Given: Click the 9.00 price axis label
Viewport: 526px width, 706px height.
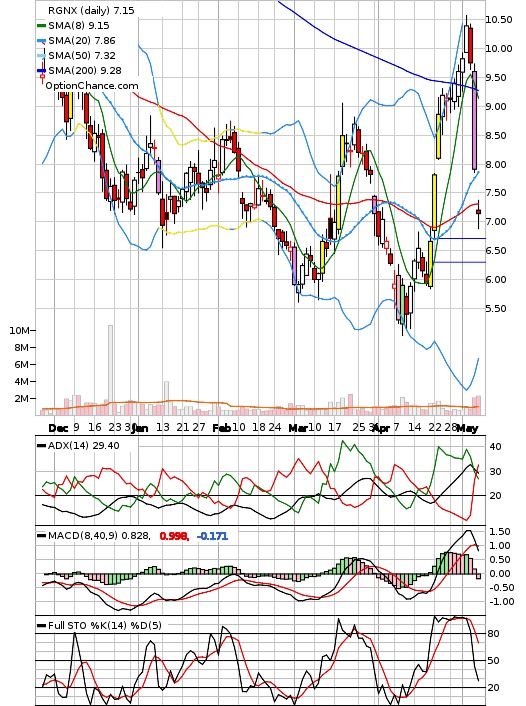Looking at the screenshot, I should (x=496, y=106).
